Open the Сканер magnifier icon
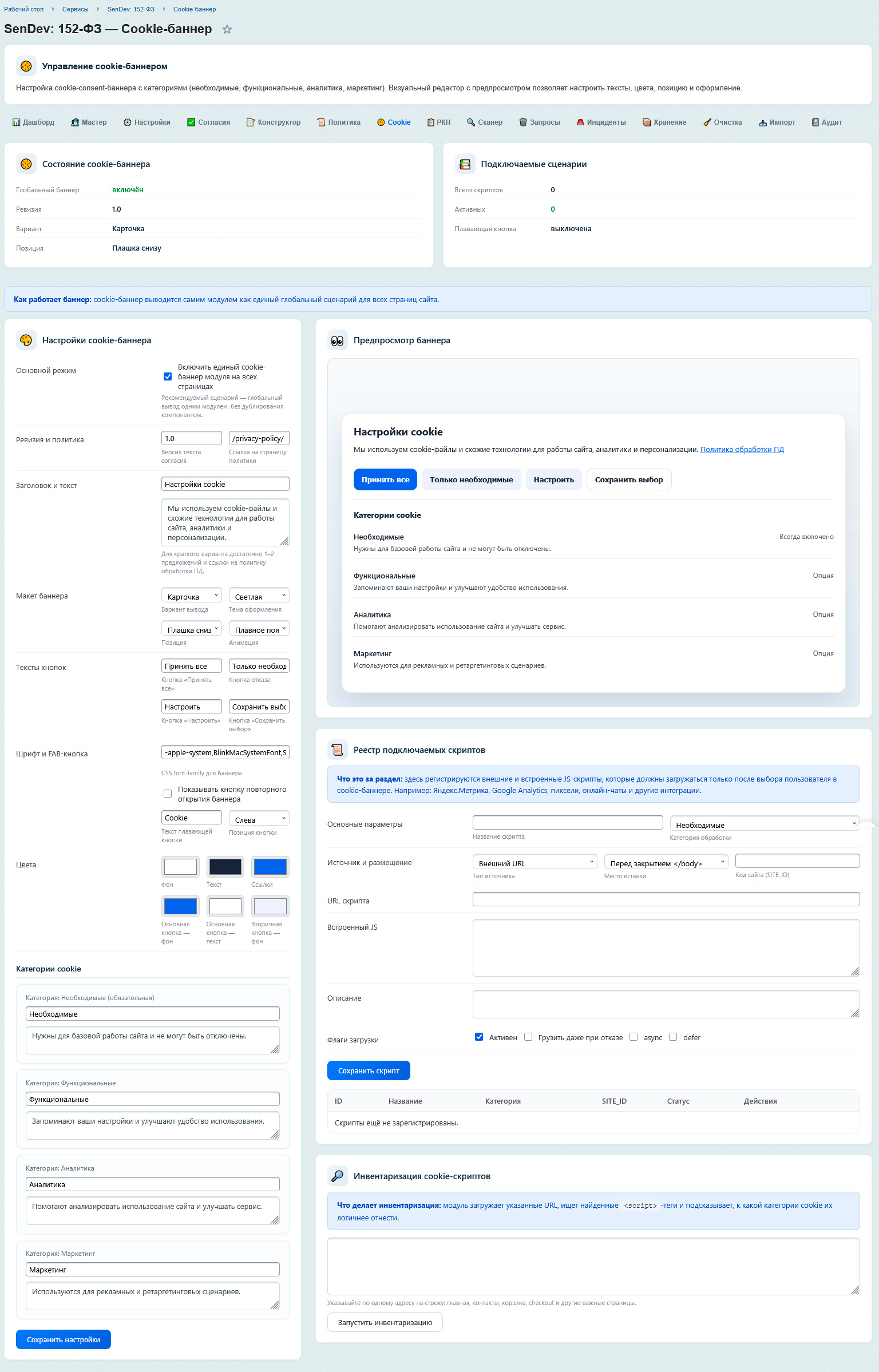Viewport: 879px width, 1372px height. [471, 122]
